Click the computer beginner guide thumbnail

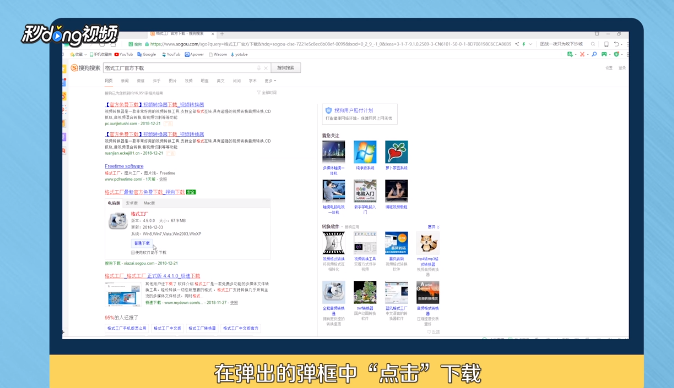[365, 191]
